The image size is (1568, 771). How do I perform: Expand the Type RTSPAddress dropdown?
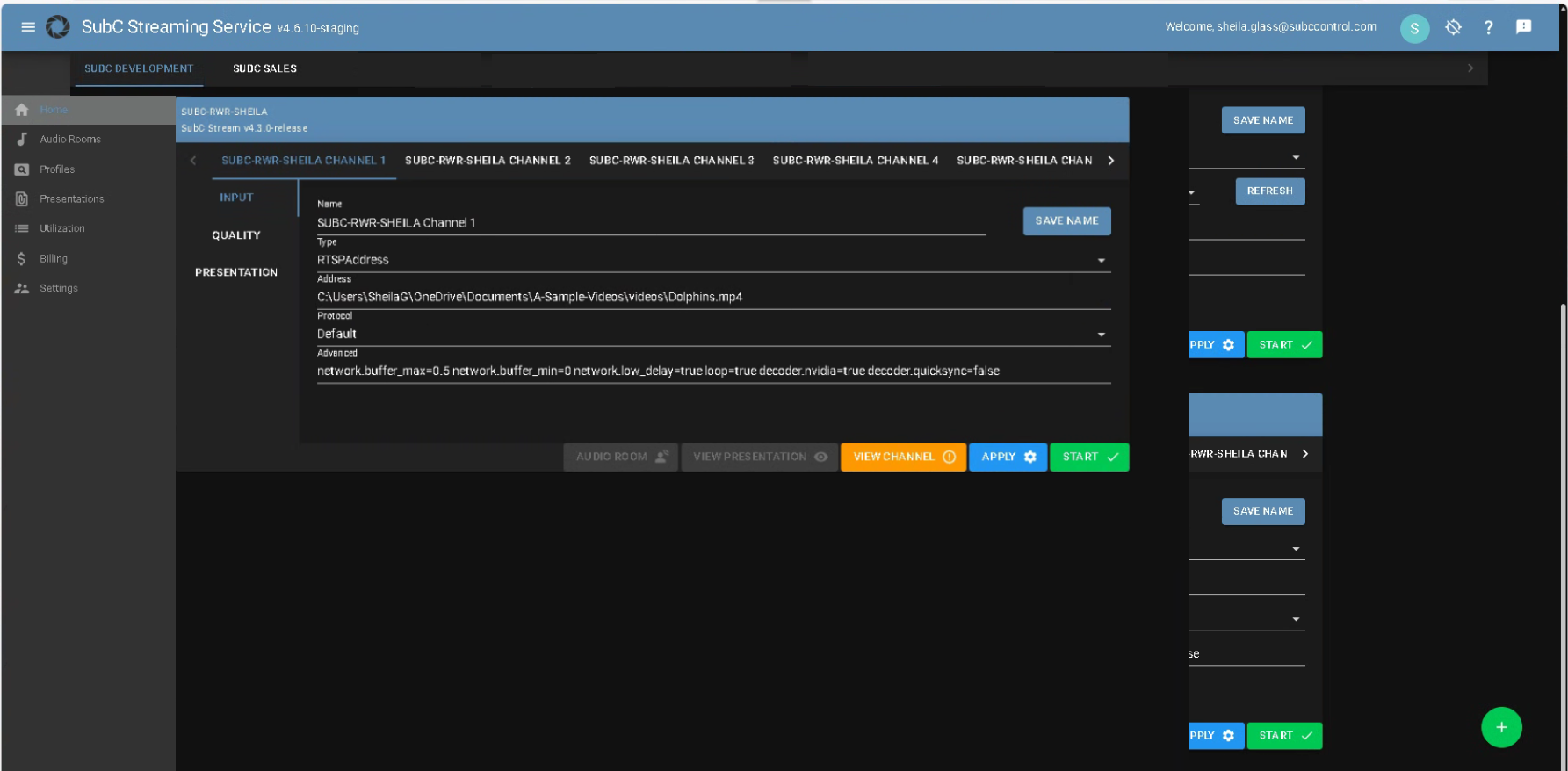[1101, 261]
